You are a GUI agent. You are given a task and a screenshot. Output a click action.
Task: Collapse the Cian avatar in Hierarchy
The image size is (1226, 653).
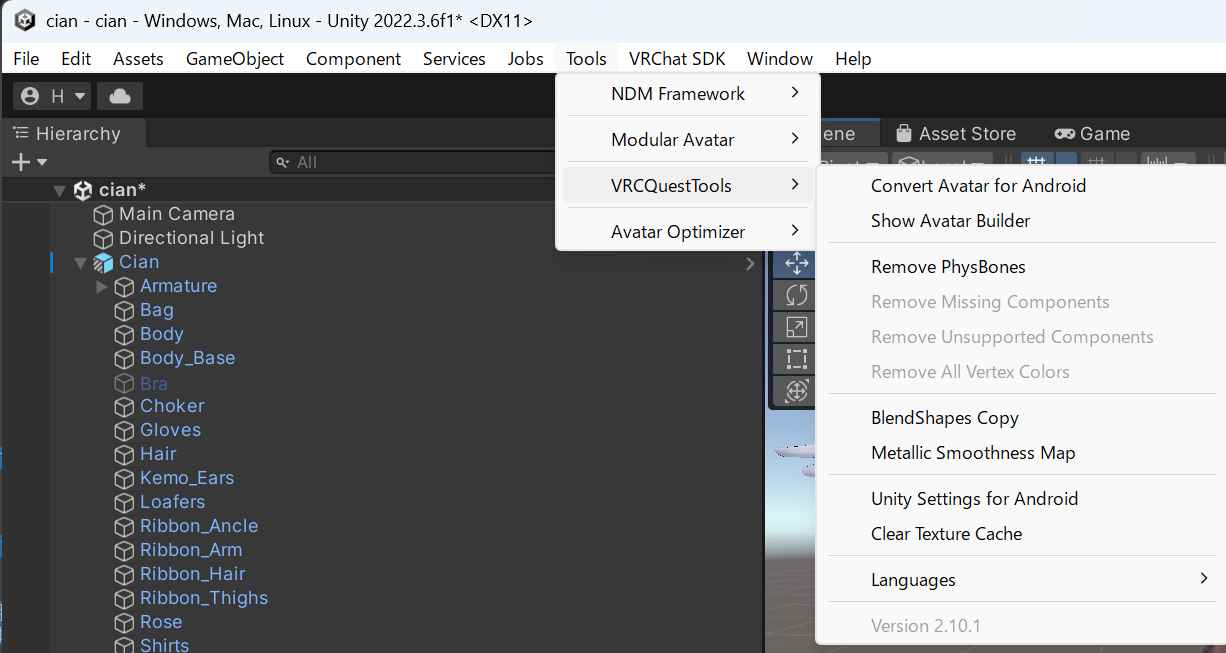(x=80, y=261)
